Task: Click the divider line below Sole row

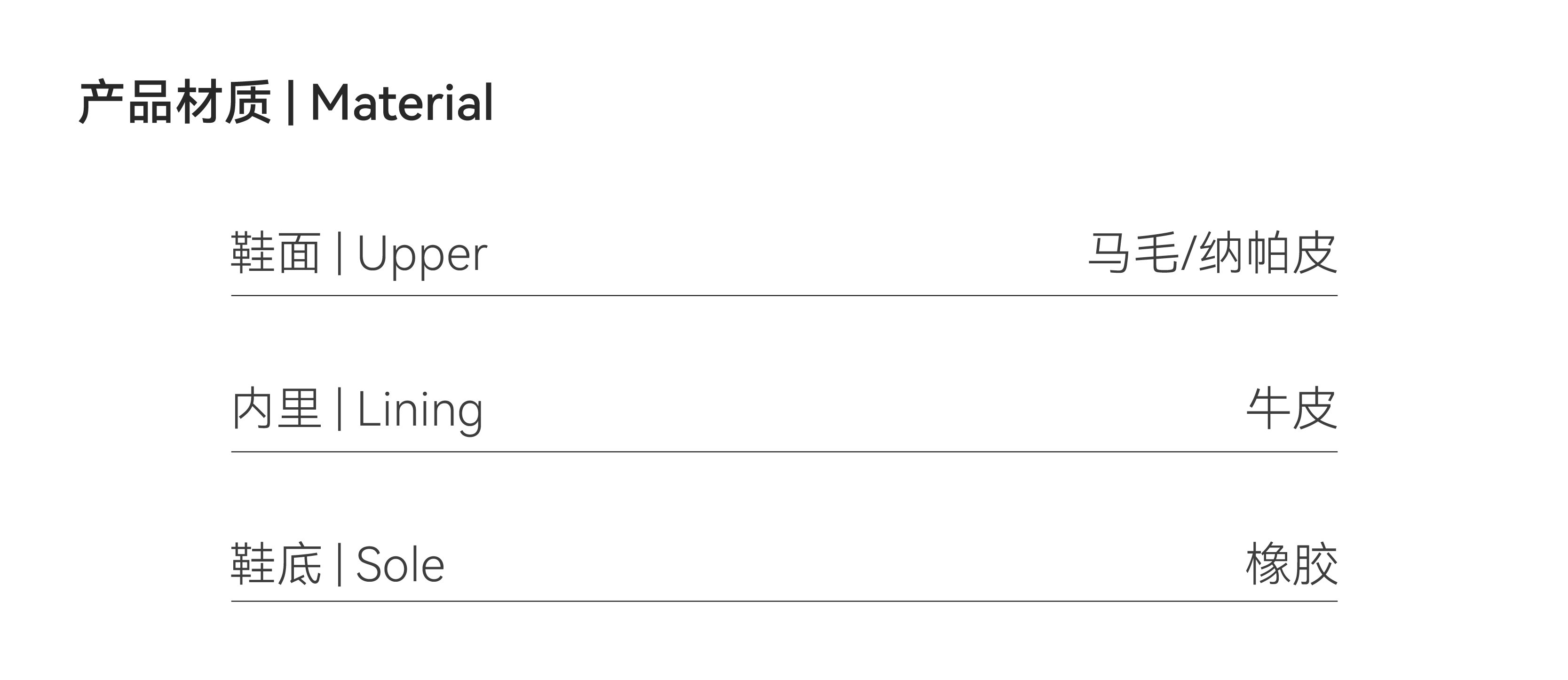Action: (x=784, y=601)
